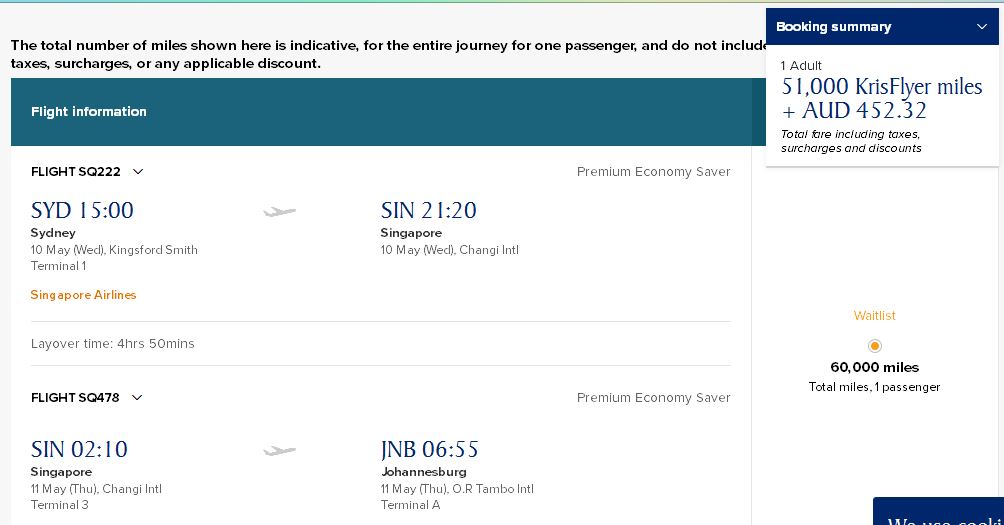Click the Layover time 4hrs 50mins row
Screen dimensions: 1004x525
coord(380,344)
